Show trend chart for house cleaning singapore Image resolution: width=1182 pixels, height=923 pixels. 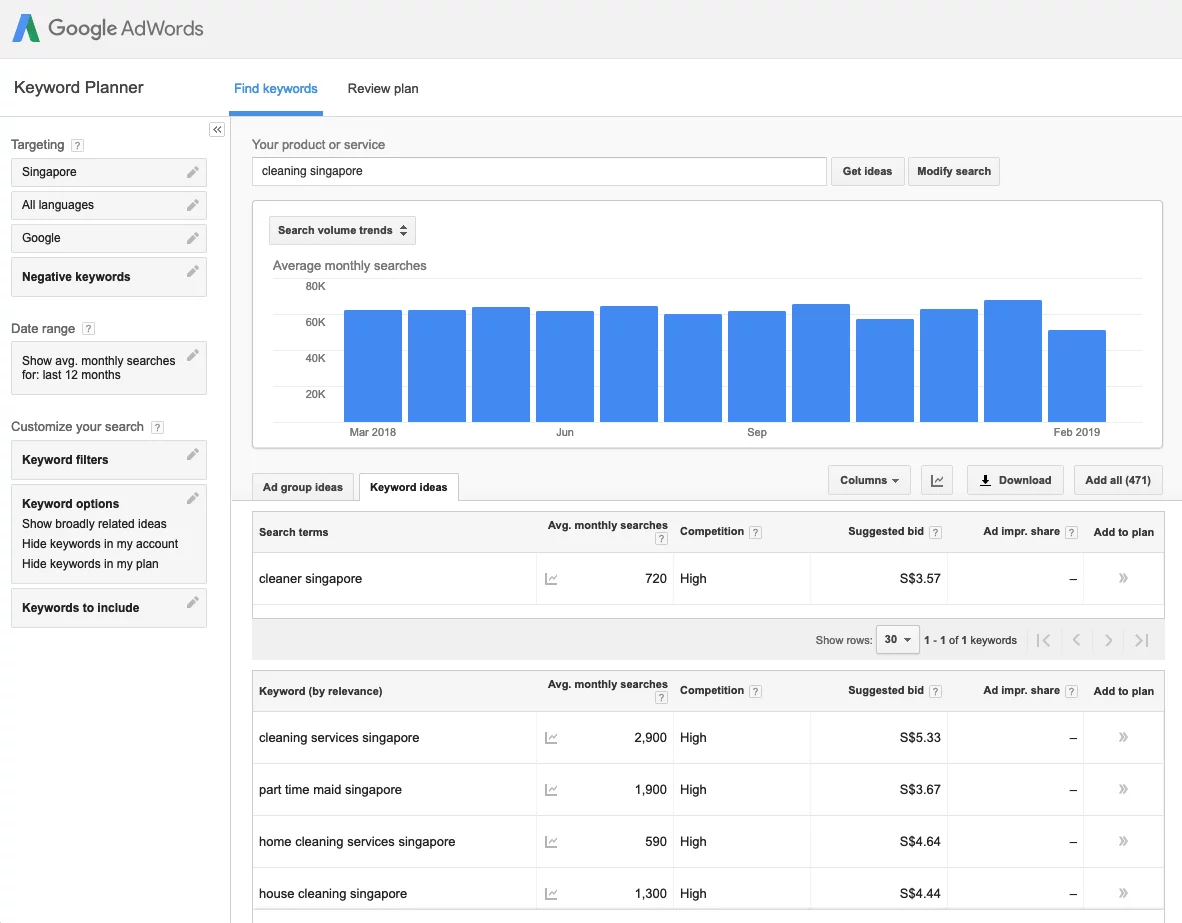(551, 894)
